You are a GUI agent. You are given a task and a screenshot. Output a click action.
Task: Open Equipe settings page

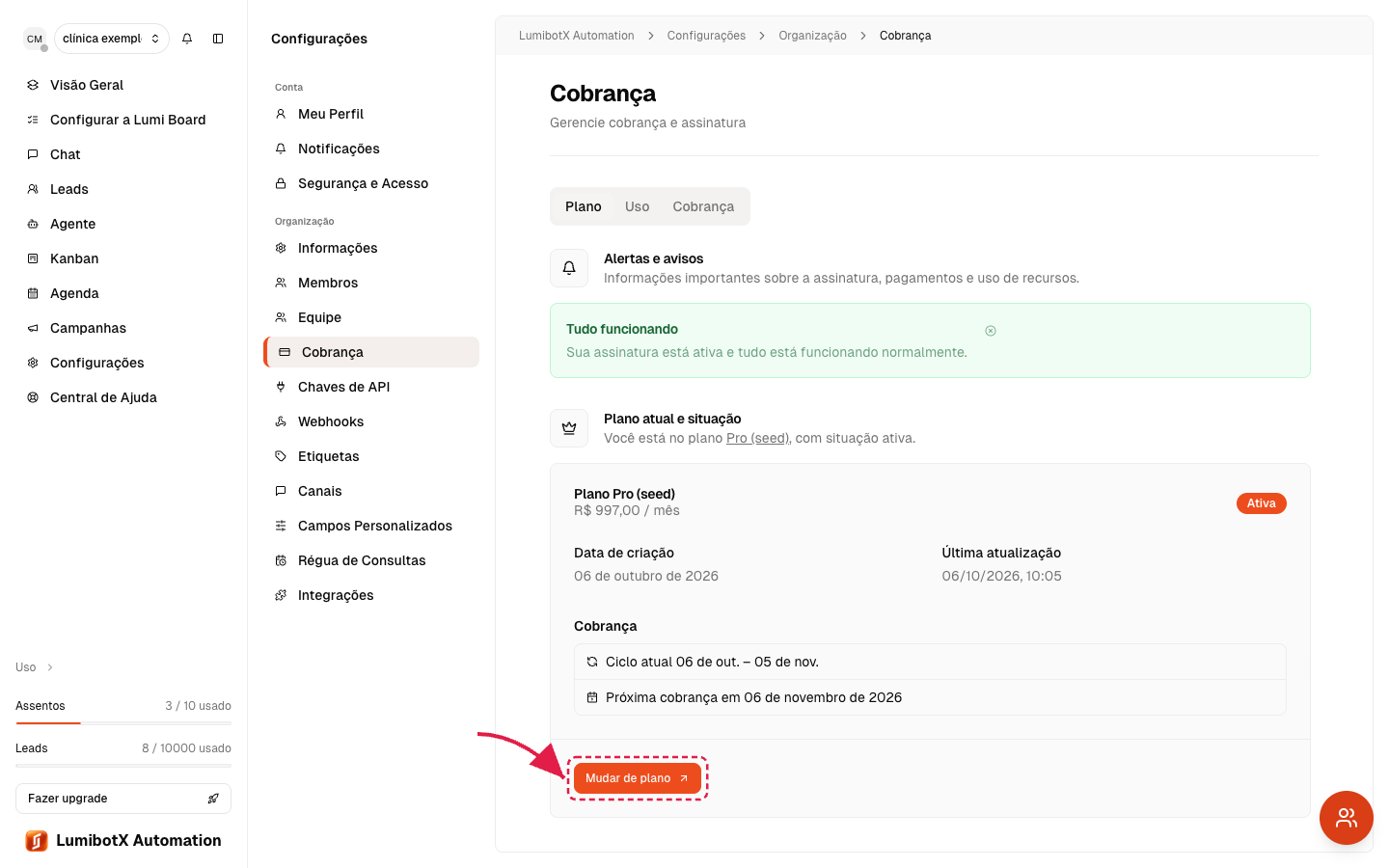(x=371, y=317)
